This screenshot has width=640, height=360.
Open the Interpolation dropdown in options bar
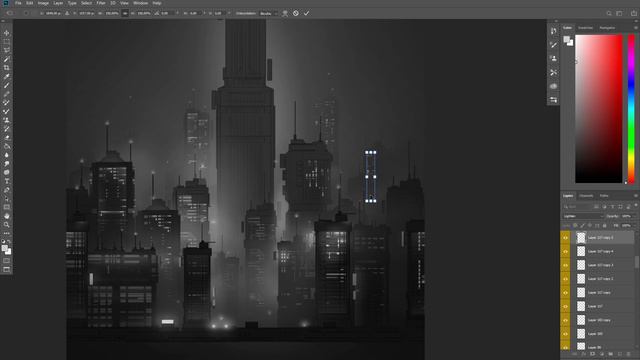269,13
